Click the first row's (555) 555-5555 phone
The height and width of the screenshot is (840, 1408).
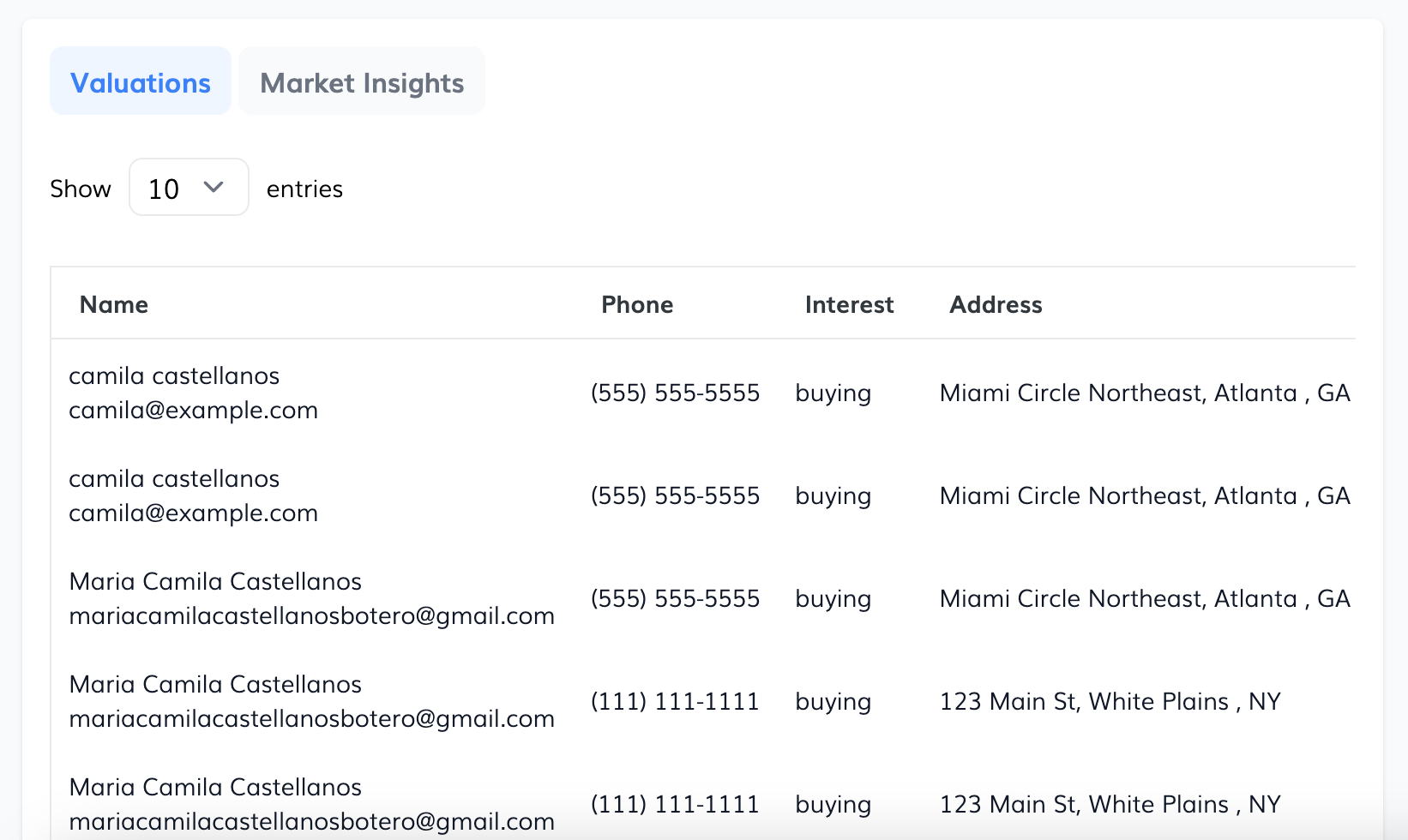[675, 393]
